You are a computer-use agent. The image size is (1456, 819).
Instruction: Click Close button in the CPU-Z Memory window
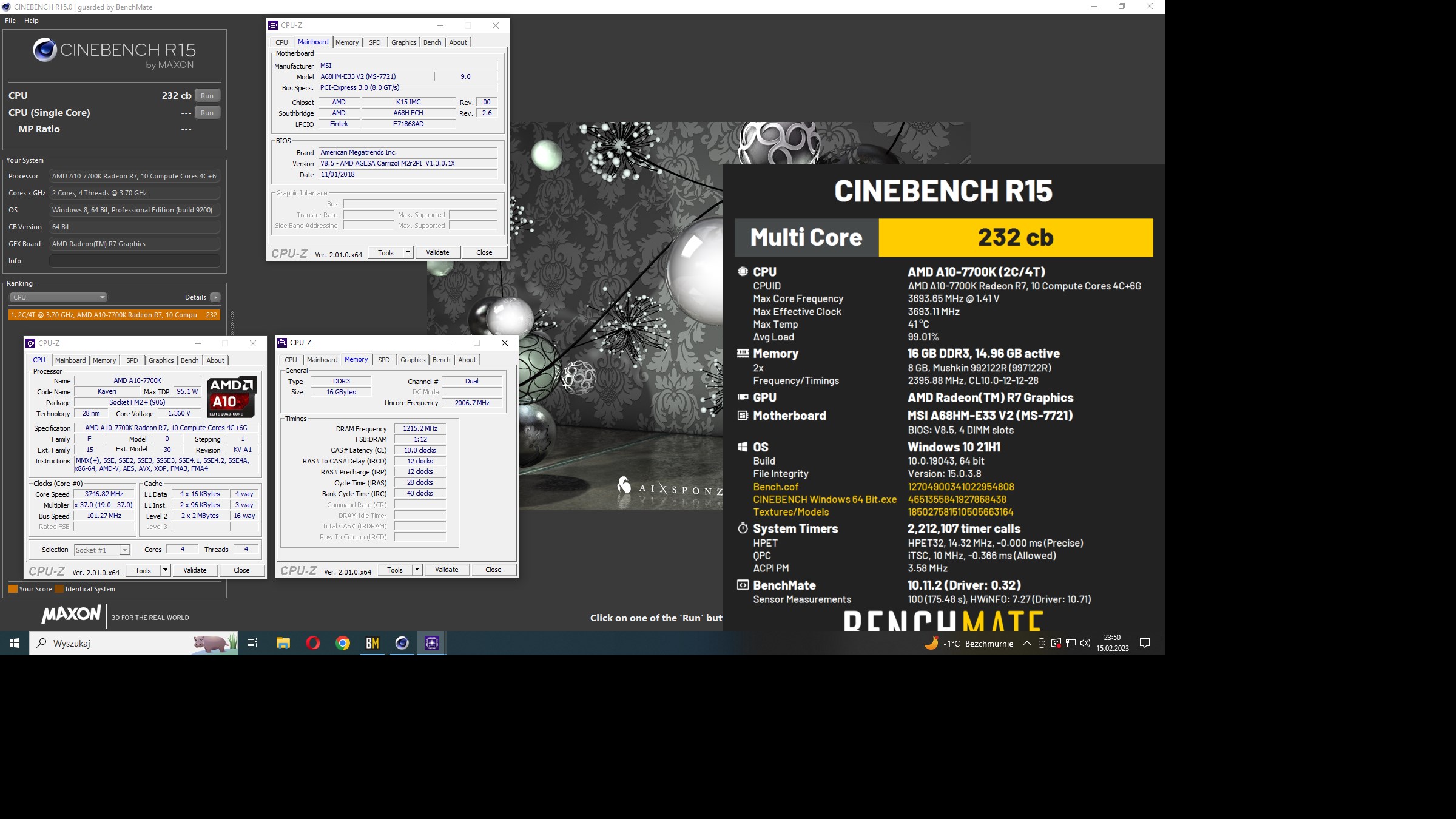tap(493, 570)
